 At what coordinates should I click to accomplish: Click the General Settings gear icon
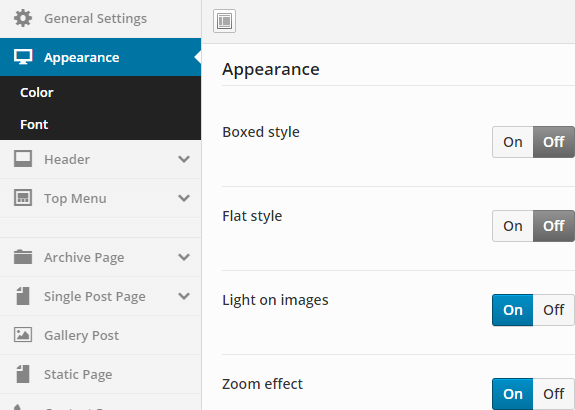coord(23,18)
